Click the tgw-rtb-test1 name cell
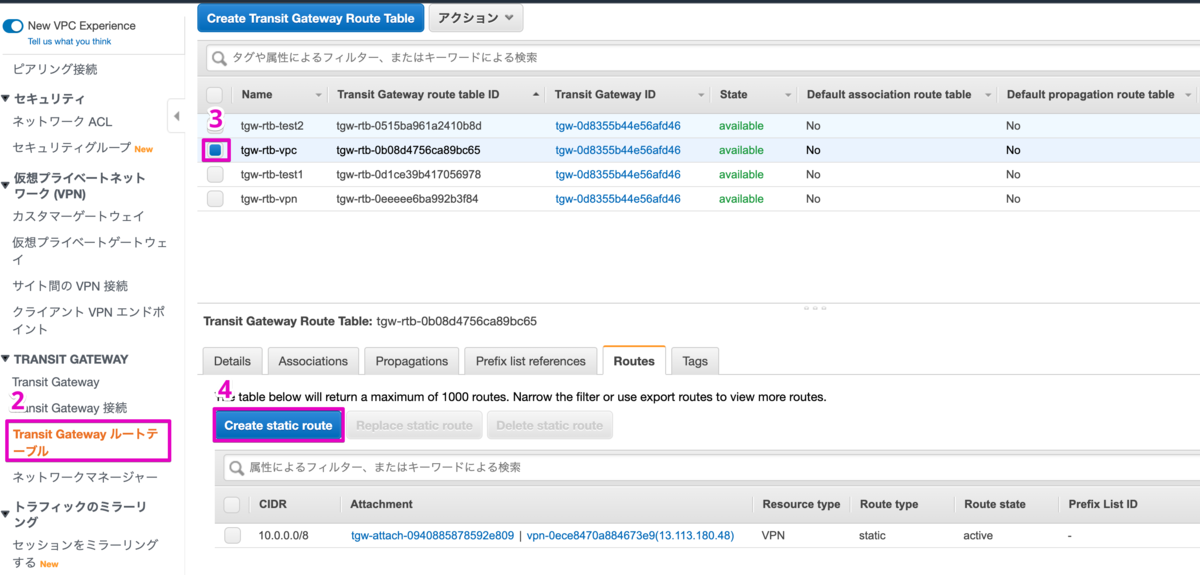Screen dimensions: 1200x575 pos(272,174)
